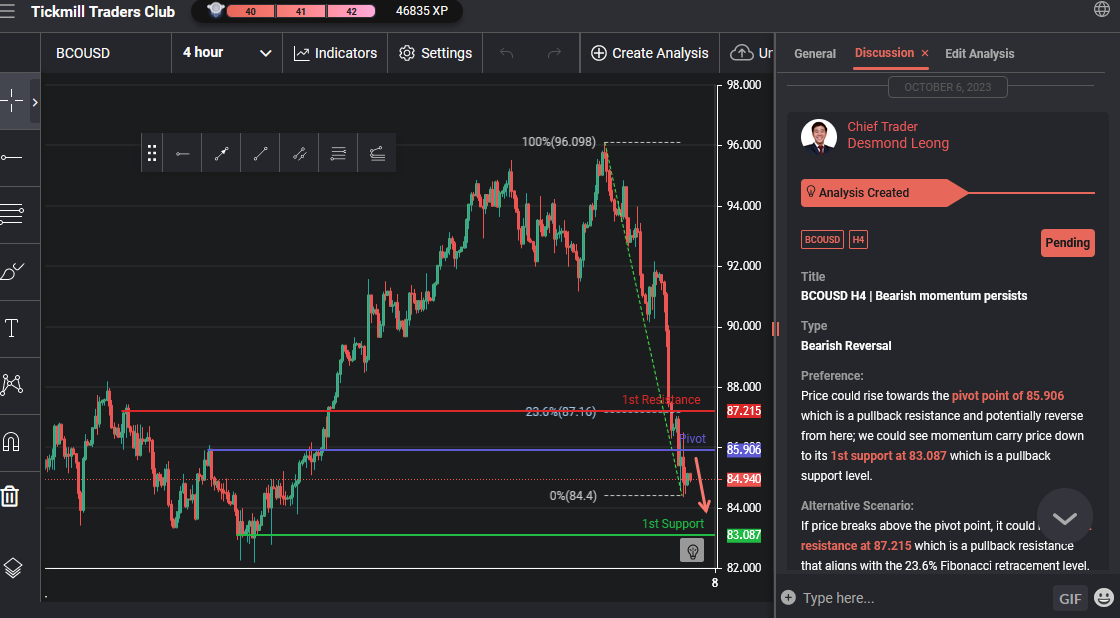Screen dimensions: 1120x618
Task: Choose the trend line in floating toolbar
Action: coord(260,153)
